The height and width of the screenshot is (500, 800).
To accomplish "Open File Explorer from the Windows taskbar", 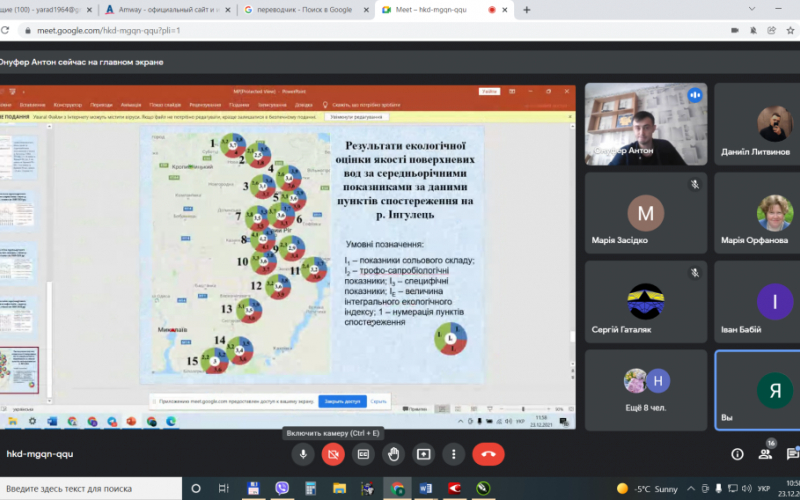I will (x=339, y=489).
